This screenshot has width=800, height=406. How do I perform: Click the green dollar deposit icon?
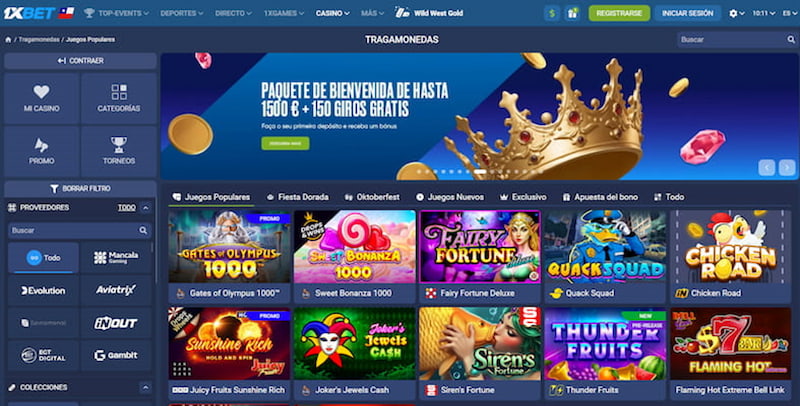552,13
